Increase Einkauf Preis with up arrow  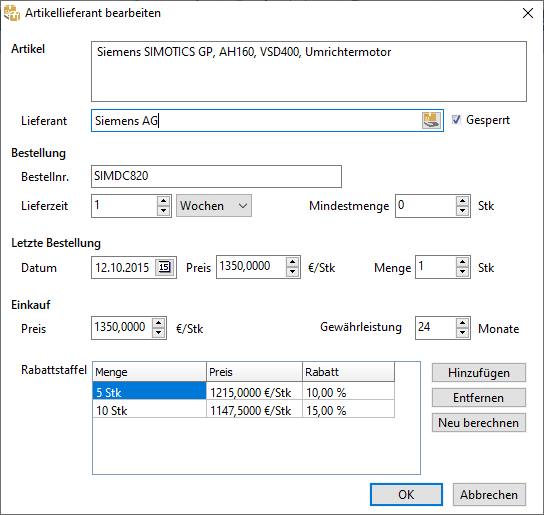(x=159, y=323)
